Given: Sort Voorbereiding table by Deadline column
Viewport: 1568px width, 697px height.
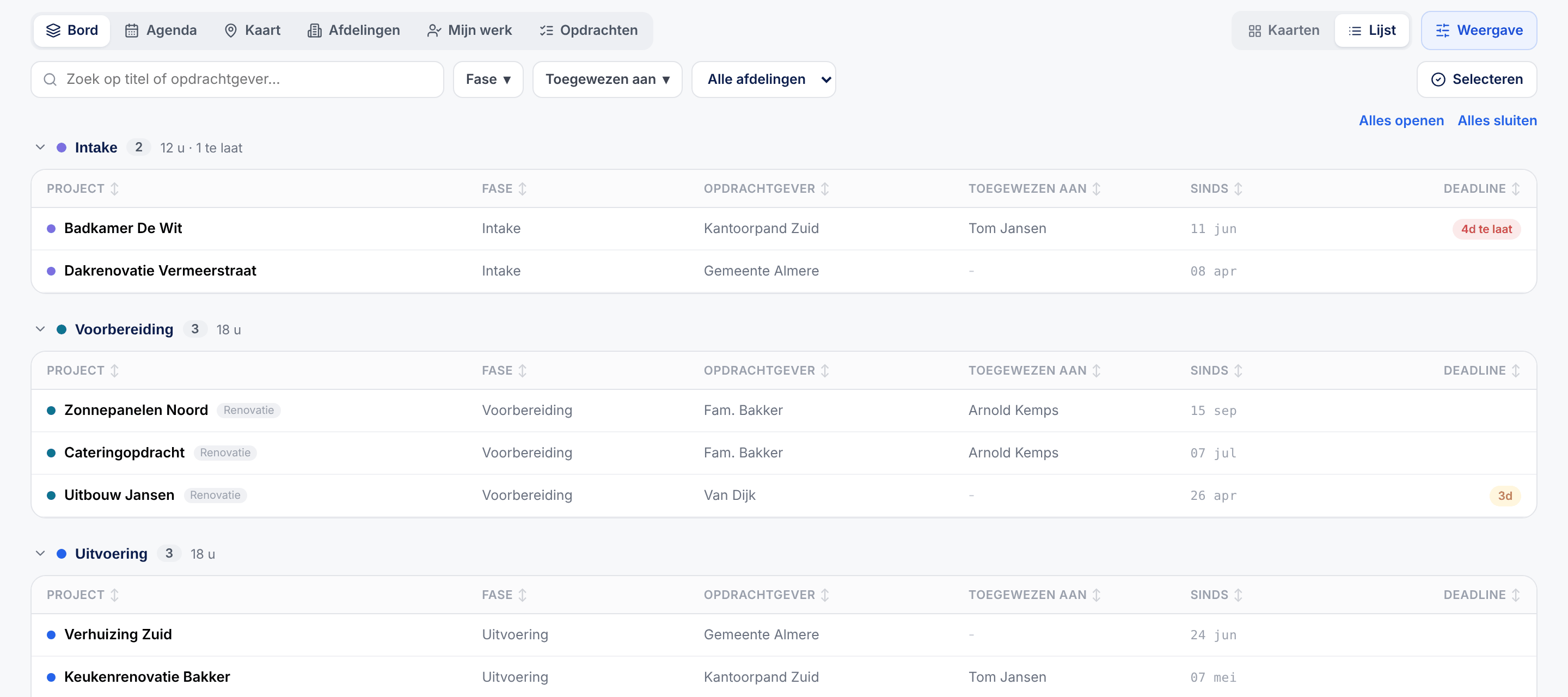Looking at the screenshot, I should click(x=1481, y=371).
